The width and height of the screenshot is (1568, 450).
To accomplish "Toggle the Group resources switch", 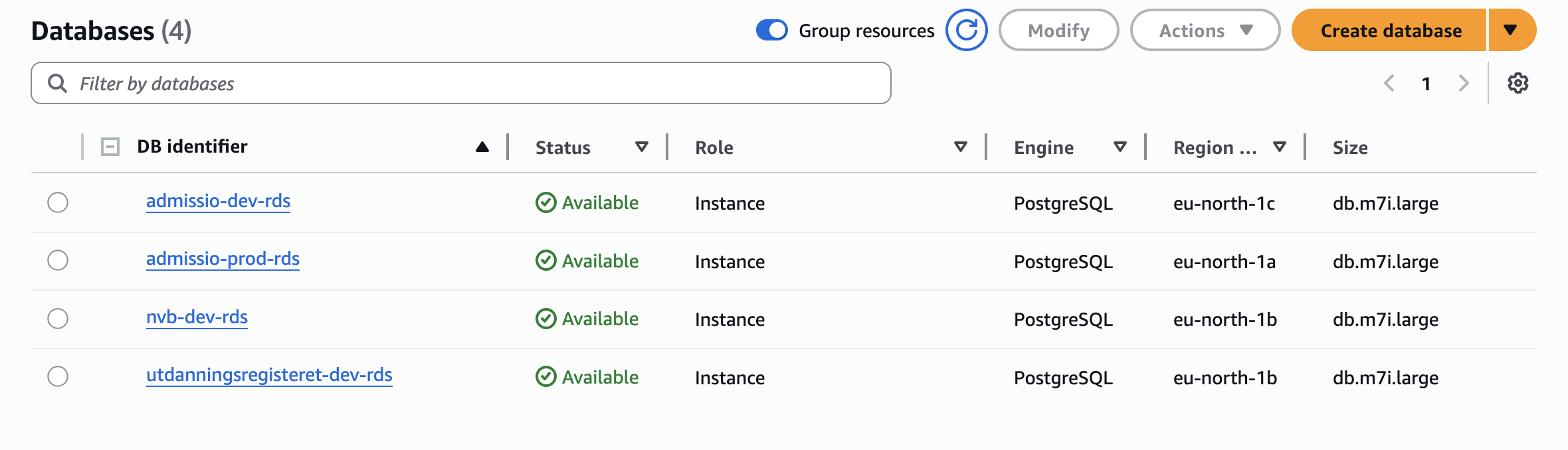I will (x=771, y=31).
